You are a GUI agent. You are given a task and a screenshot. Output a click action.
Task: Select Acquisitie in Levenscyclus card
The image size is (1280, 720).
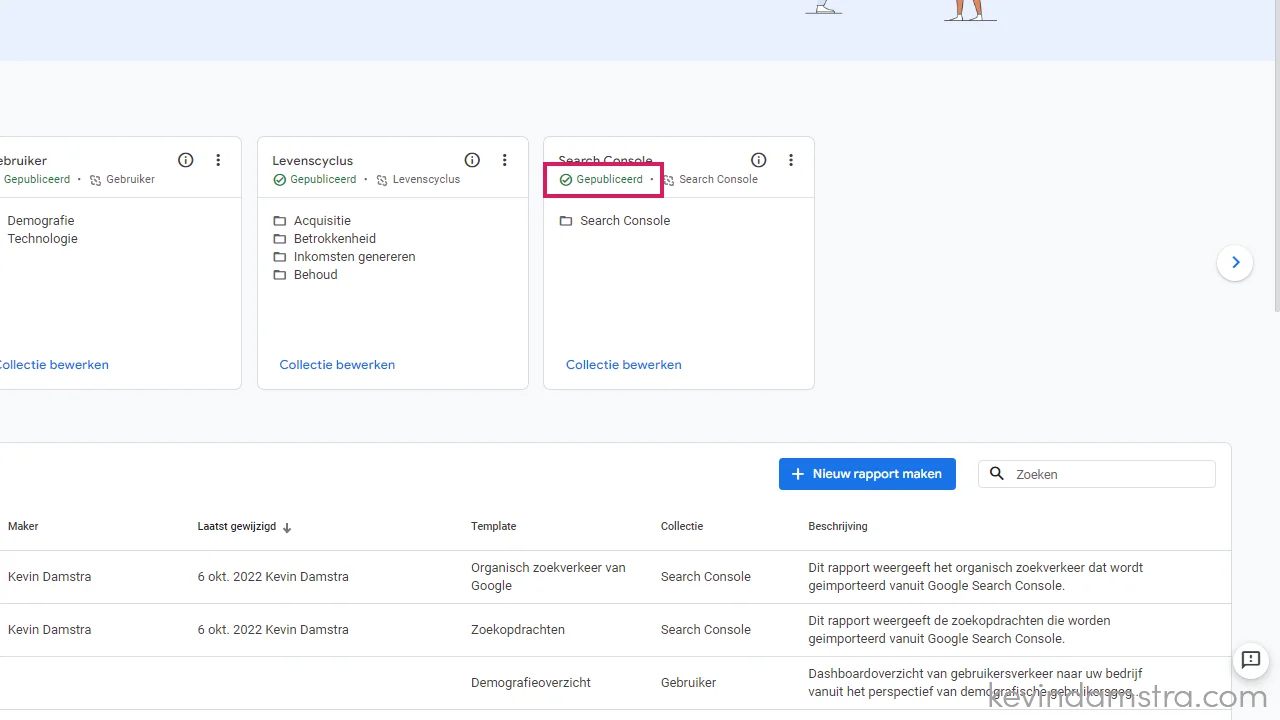coord(322,221)
